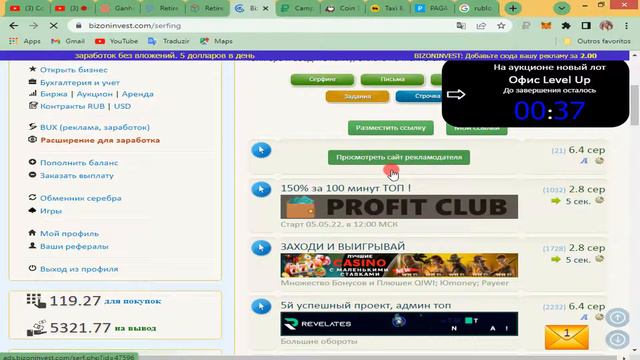Click page vertical scrollbar thumb
Viewport: 640px width, 360px height.
(x=634, y=105)
